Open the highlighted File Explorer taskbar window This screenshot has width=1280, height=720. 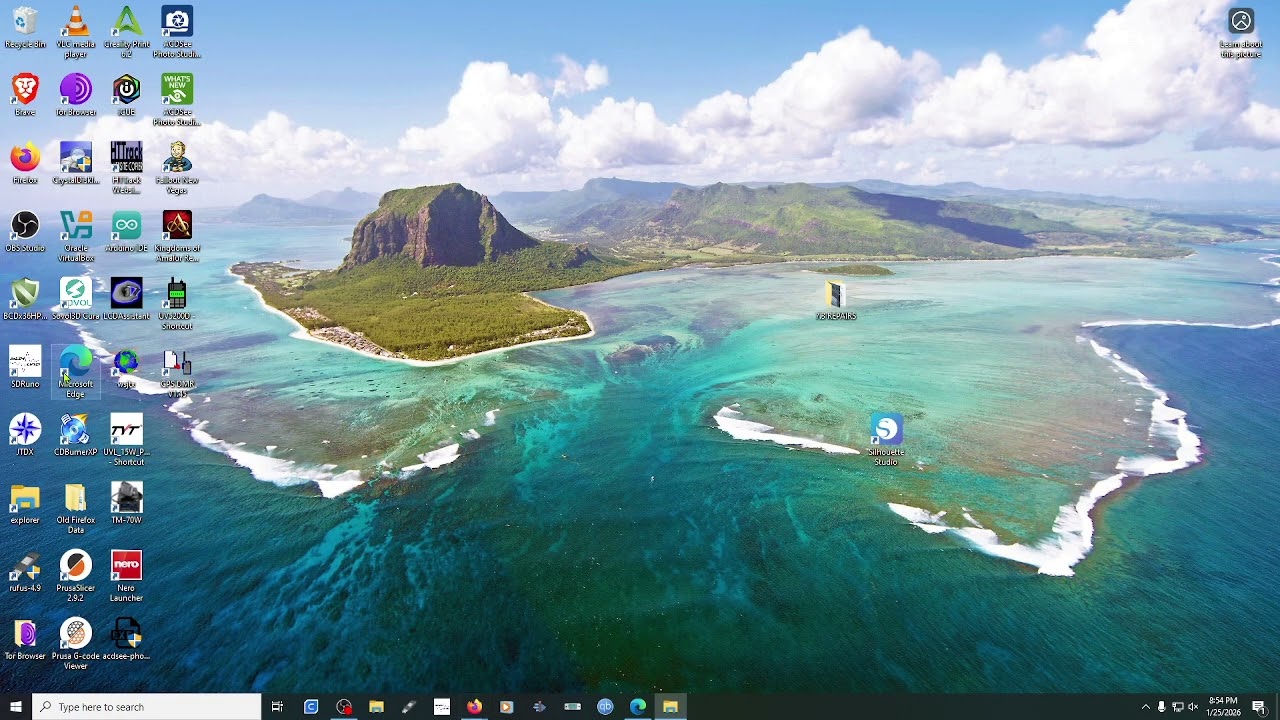670,707
